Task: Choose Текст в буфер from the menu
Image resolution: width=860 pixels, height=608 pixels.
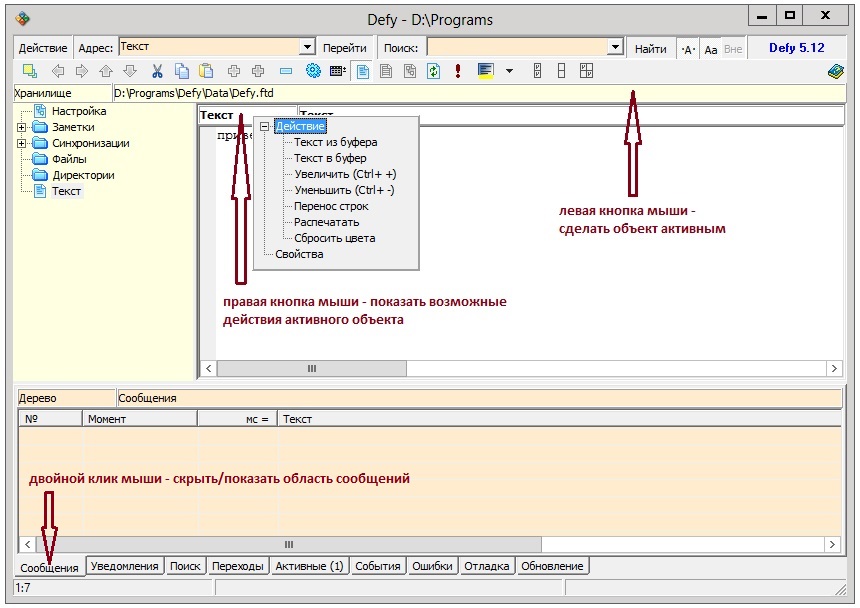Action: pyautogui.click(x=330, y=158)
